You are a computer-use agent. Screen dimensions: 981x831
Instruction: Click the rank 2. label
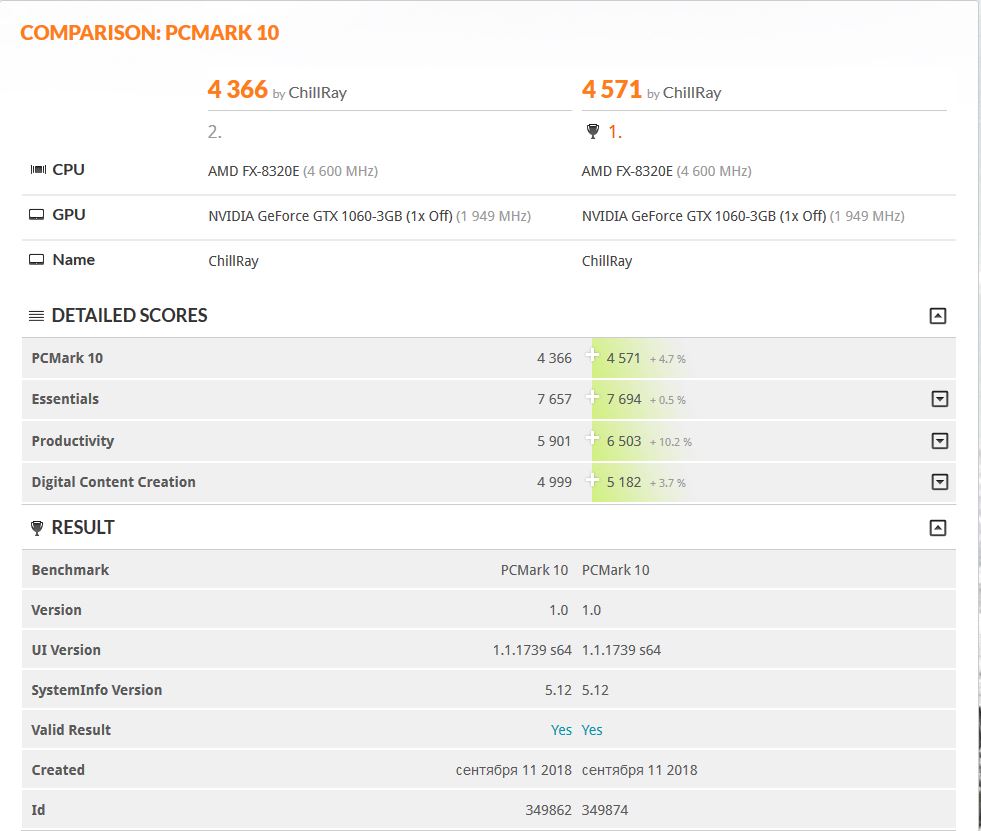tap(215, 132)
